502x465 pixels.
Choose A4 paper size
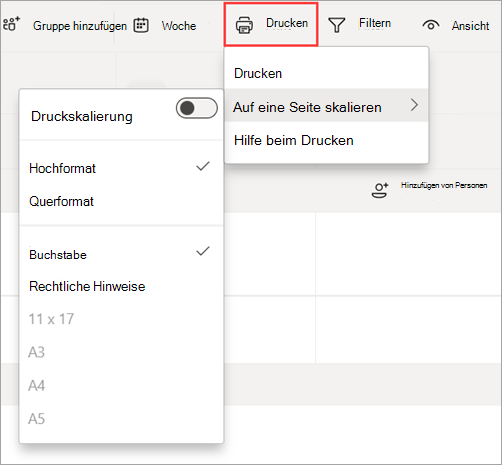pyautogui.click(x=121, y=385)
